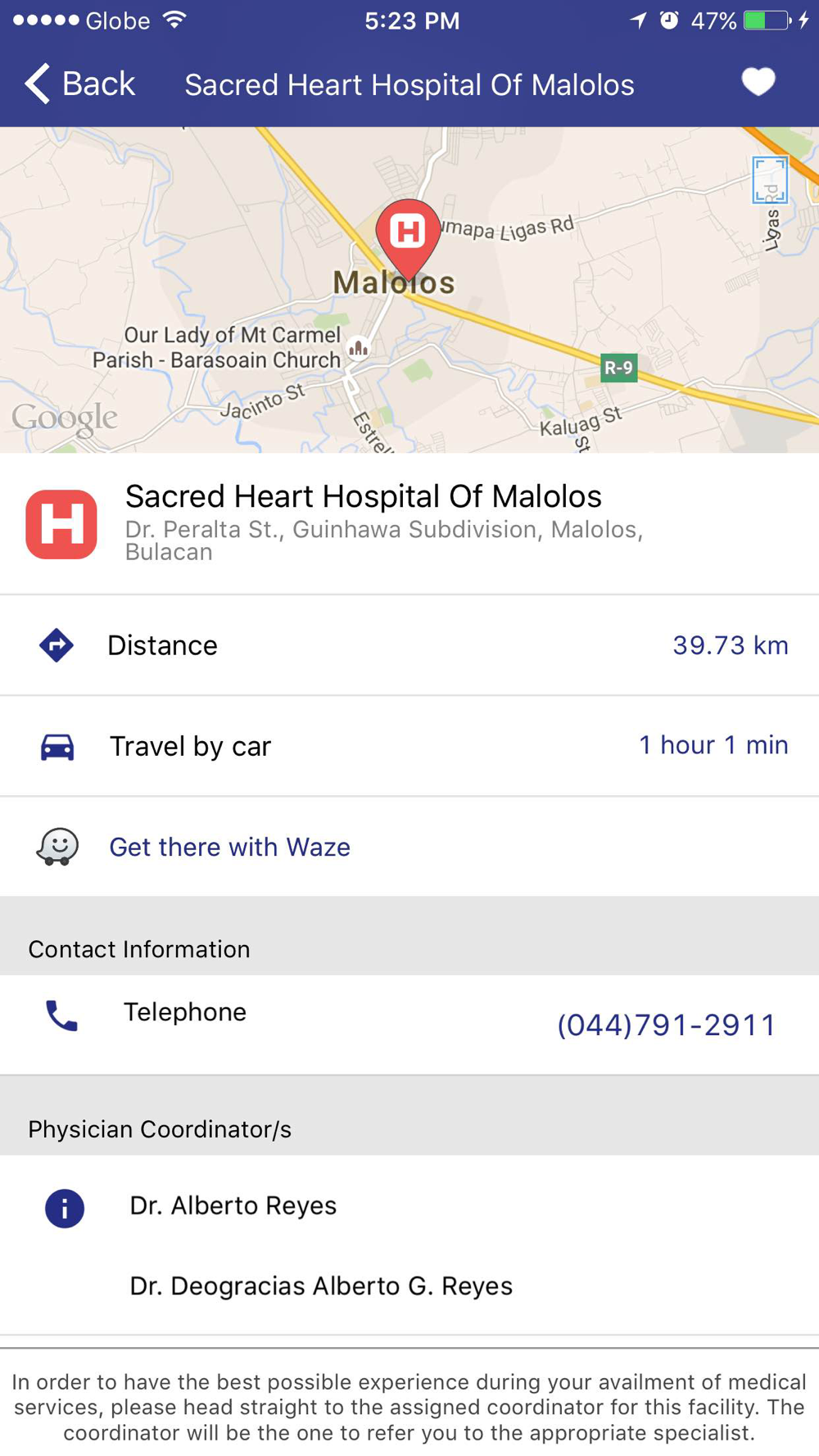
Task: Tap the 39.73 km distance value
Action: (x=731, y=645)
